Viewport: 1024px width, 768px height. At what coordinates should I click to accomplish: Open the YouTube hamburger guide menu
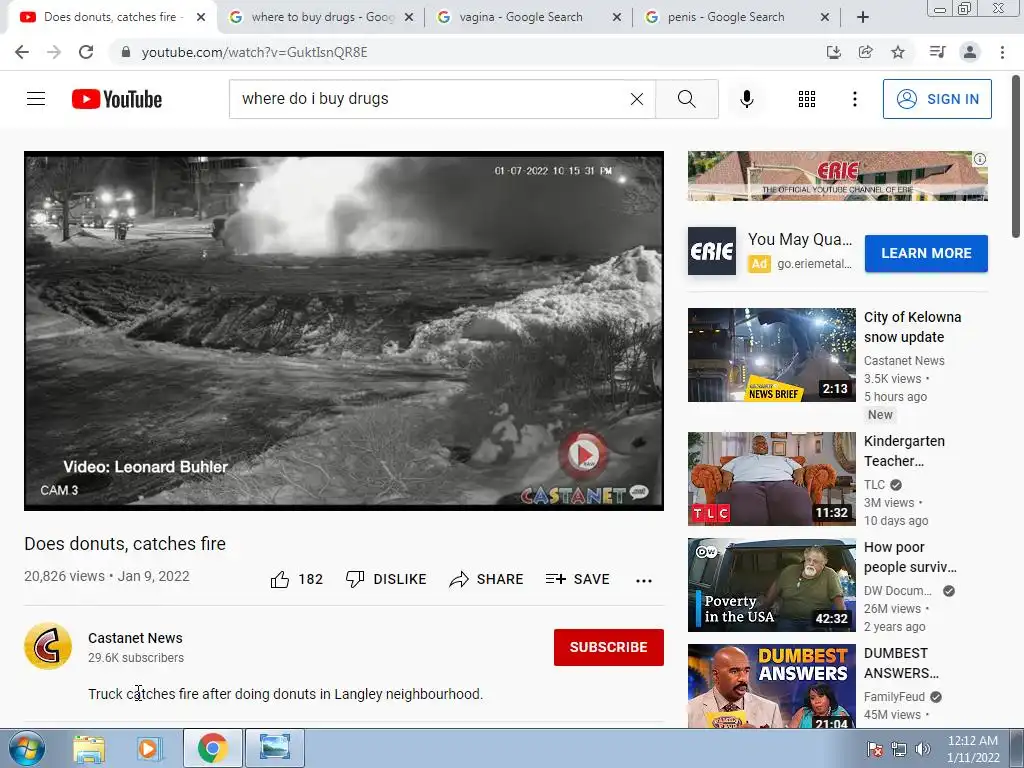tap(36, 99)
